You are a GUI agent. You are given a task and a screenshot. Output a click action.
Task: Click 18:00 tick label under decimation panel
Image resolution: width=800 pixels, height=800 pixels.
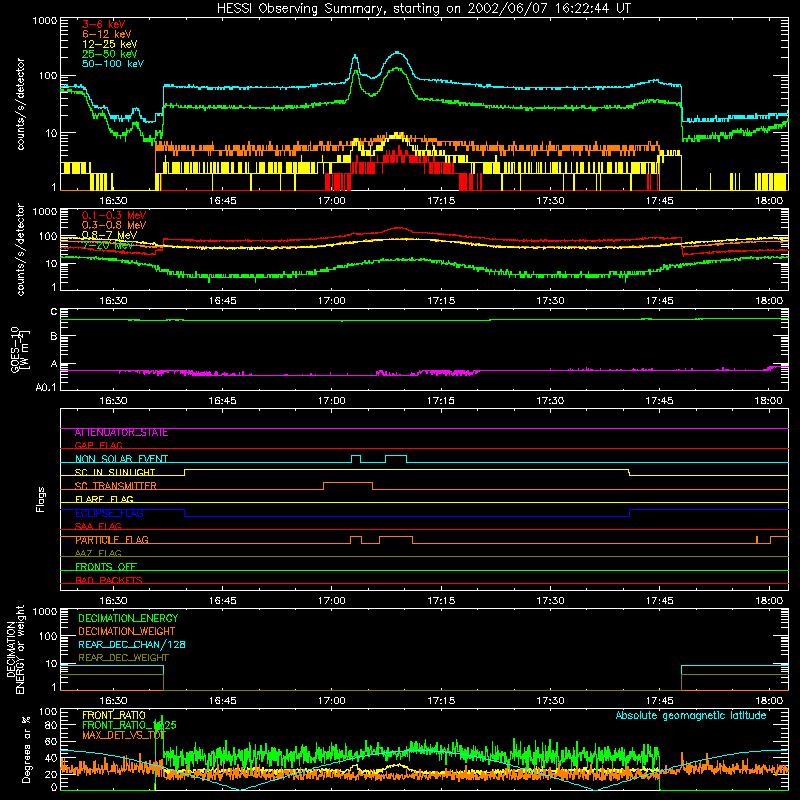[769, 701]
